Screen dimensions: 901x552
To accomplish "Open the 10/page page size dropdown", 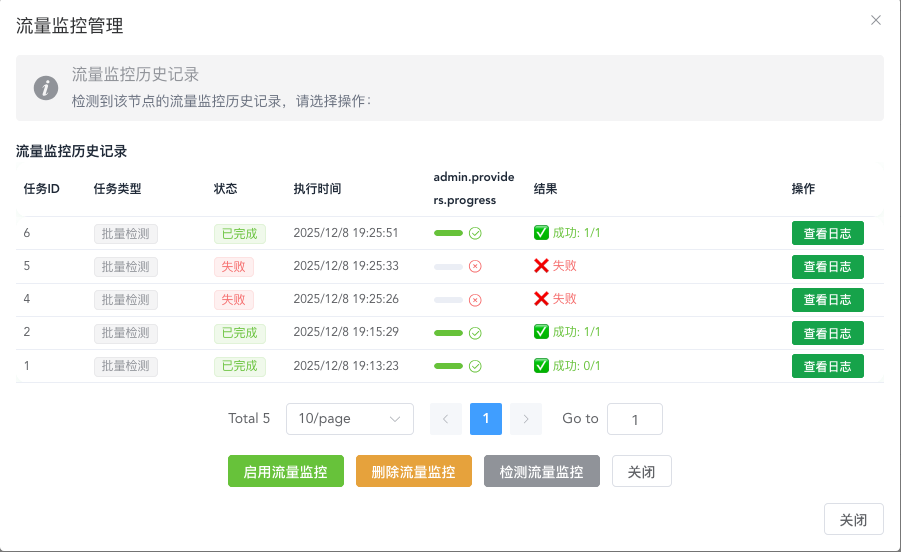I will click(350, 419).
